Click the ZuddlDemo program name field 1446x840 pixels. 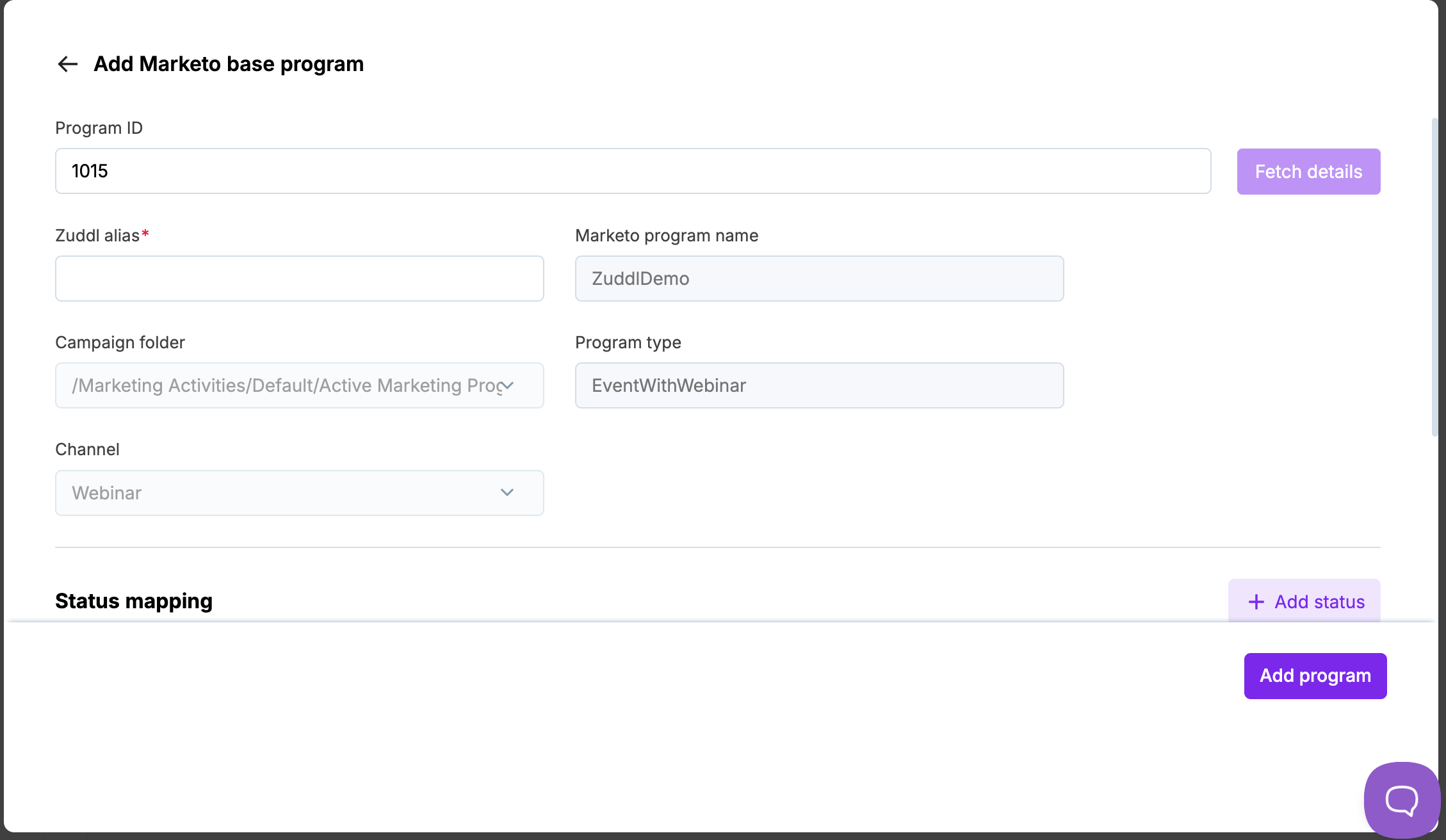[819, 279]
